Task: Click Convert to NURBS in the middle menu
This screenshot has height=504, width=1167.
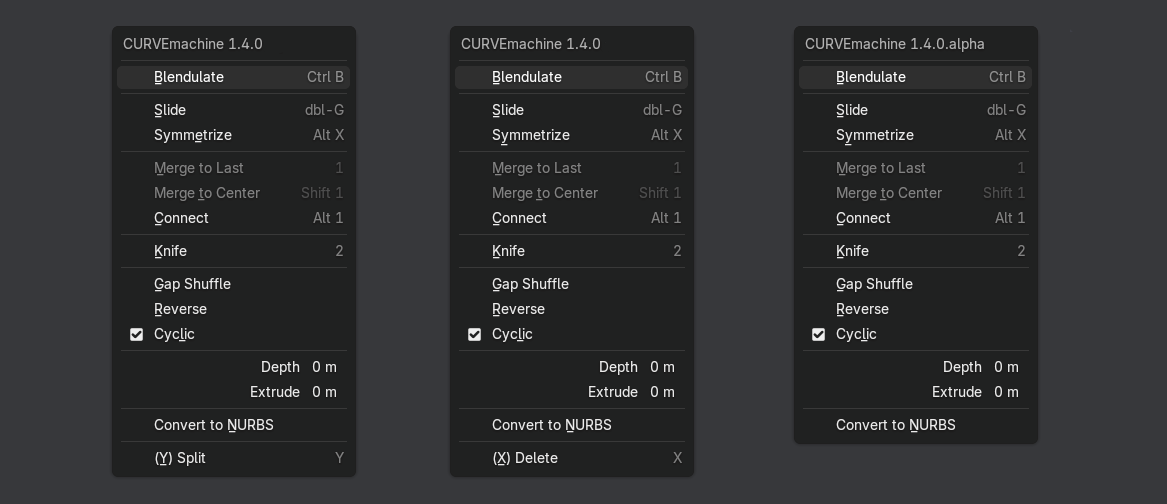Action: tap(572, 425)
